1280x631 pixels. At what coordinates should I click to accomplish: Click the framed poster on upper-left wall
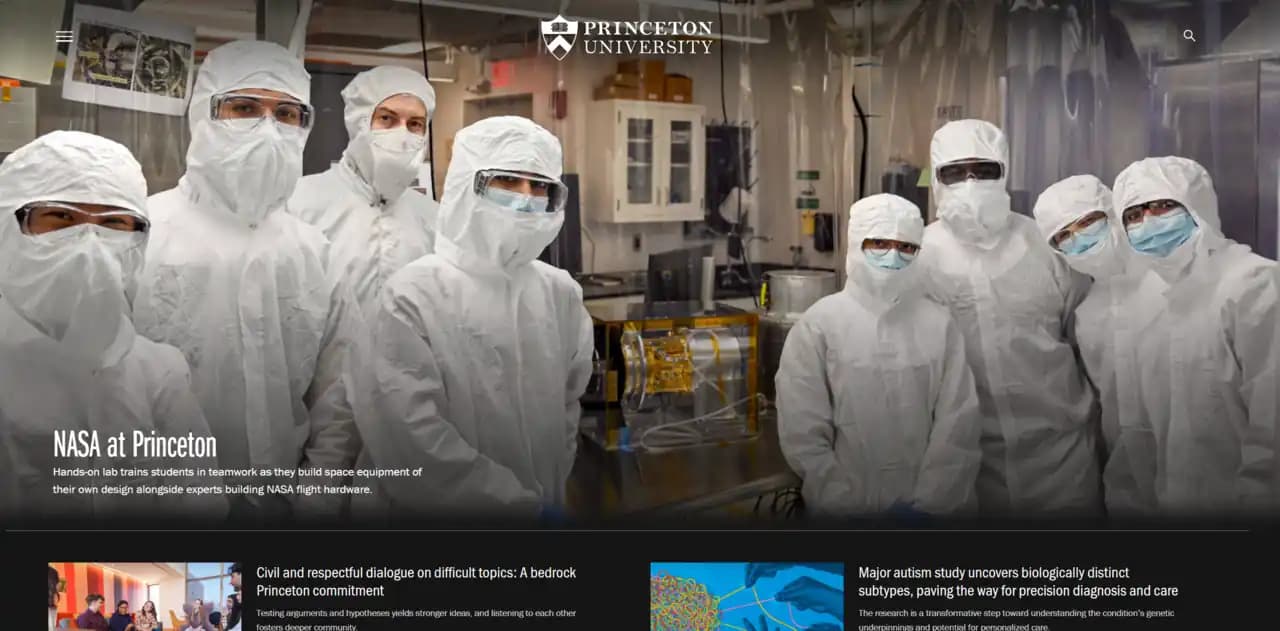click(128, 59)
